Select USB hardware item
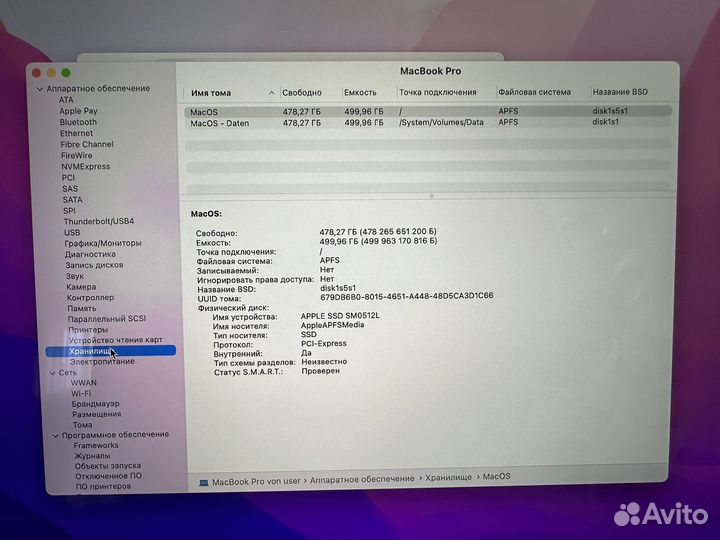 72,232
